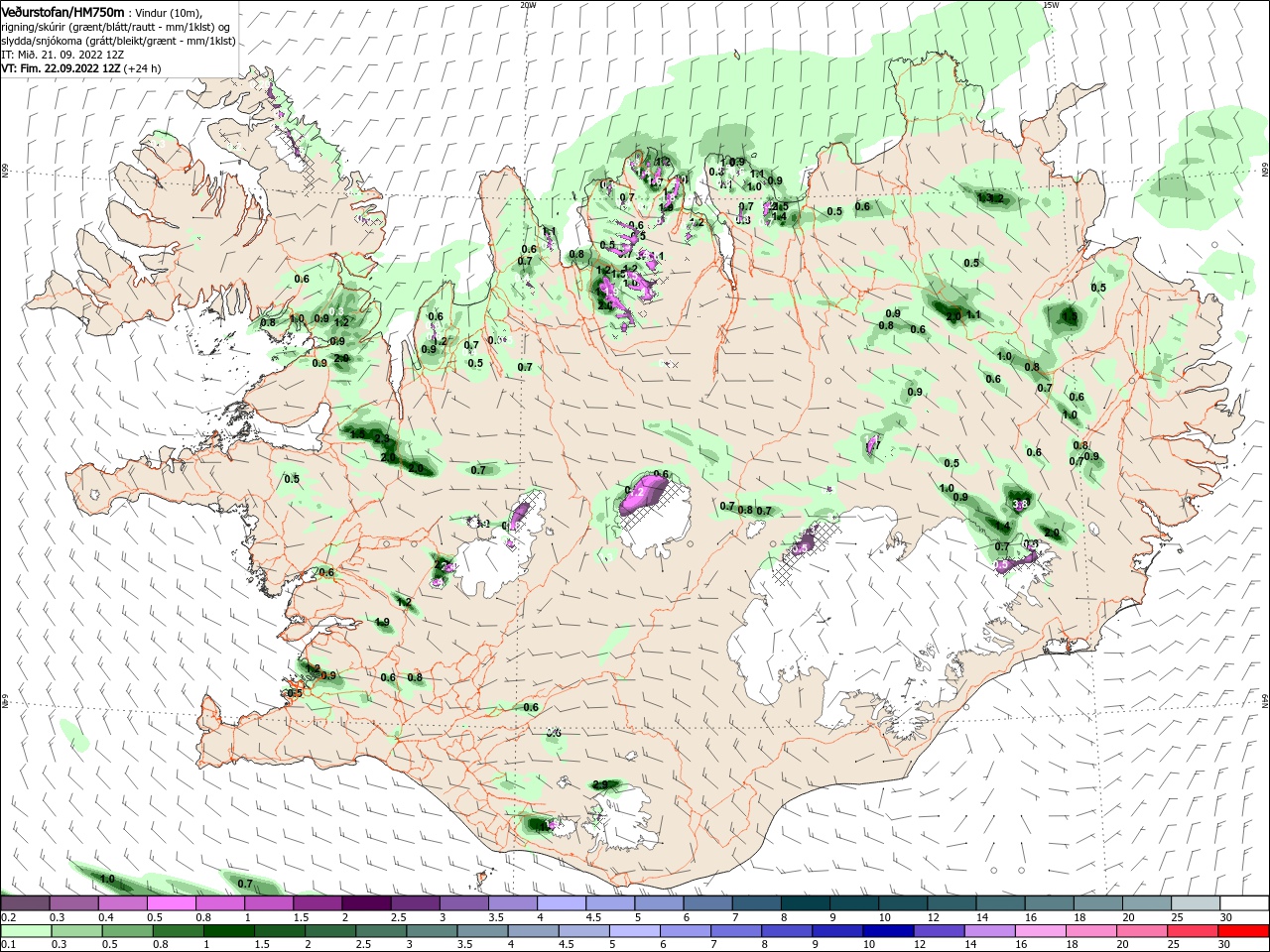The image size is (1270, 952).
Task: Click the 0.1 label on the lower scale
Action: pos(8,945)
